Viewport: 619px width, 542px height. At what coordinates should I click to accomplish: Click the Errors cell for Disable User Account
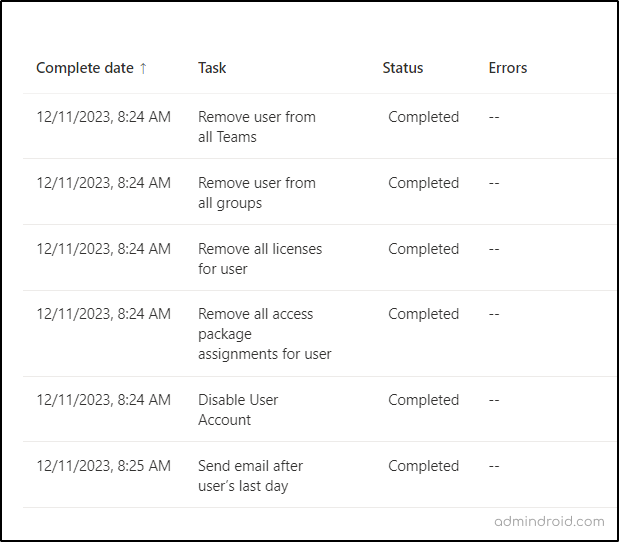click(494, 400)
